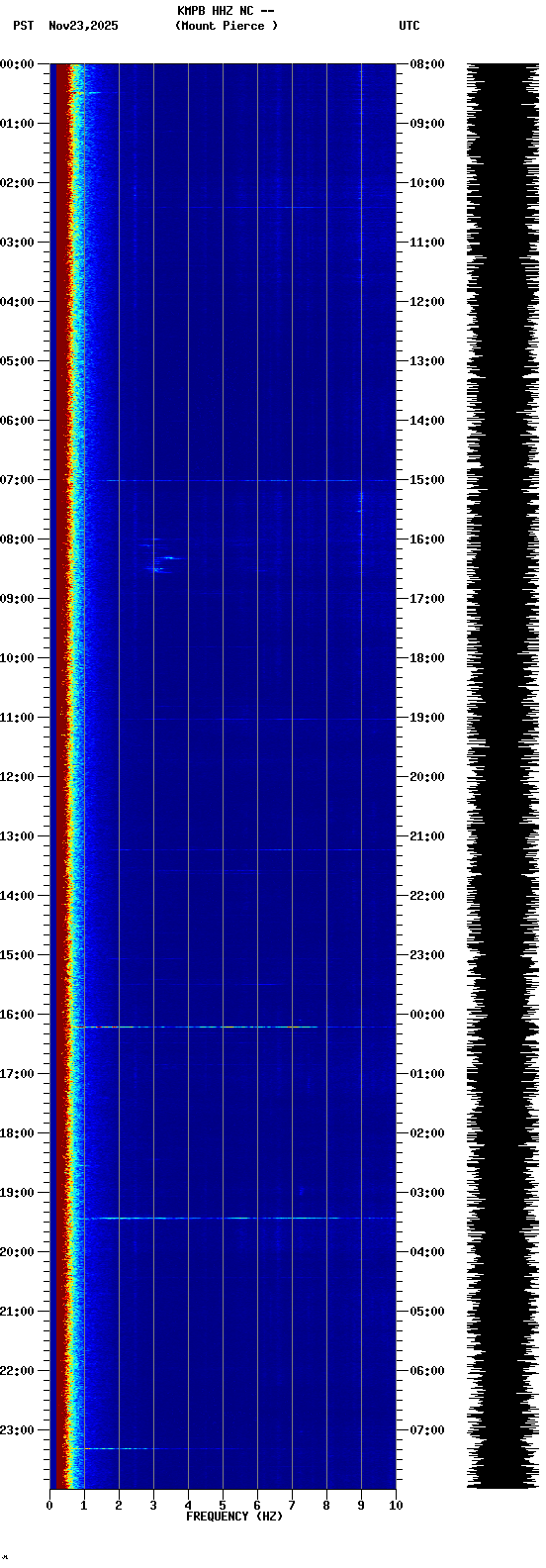Click the 05:00 UTC time label
The image size is (546, 1568).
click(x=427, y=1312)
